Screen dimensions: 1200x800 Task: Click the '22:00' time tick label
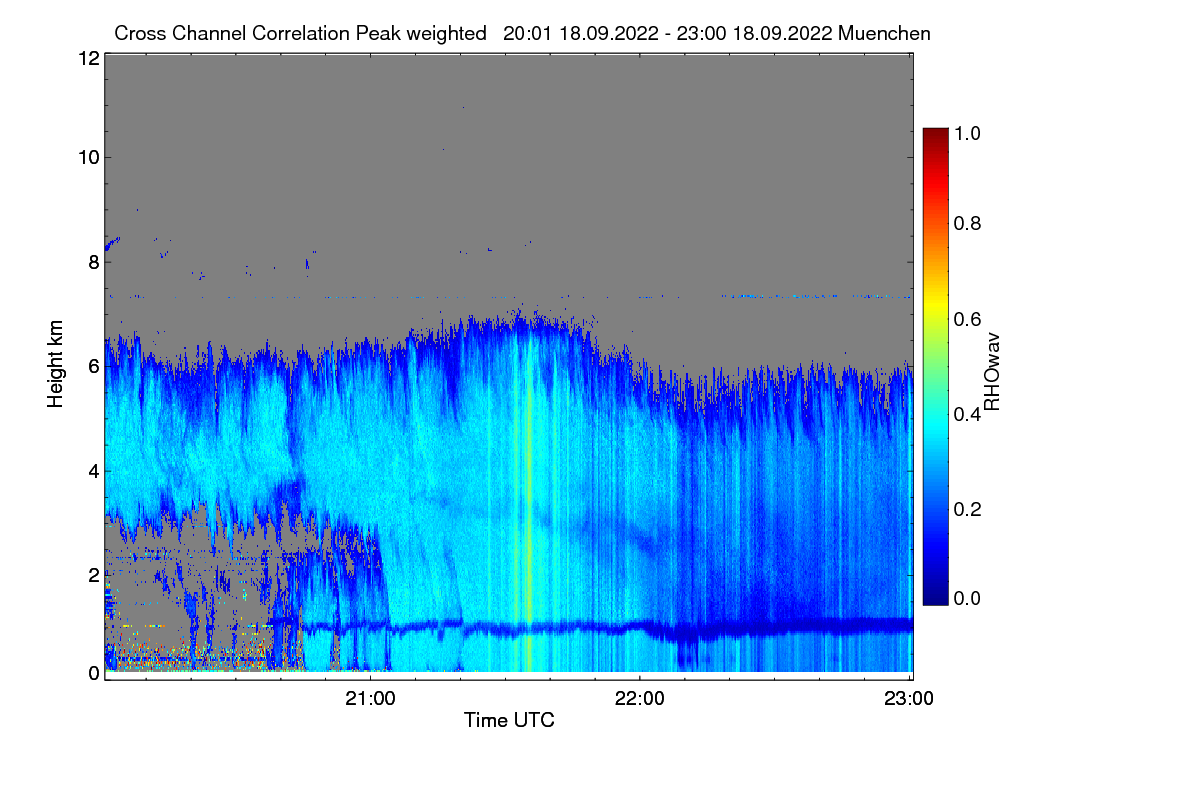click(x=640, y=699)
